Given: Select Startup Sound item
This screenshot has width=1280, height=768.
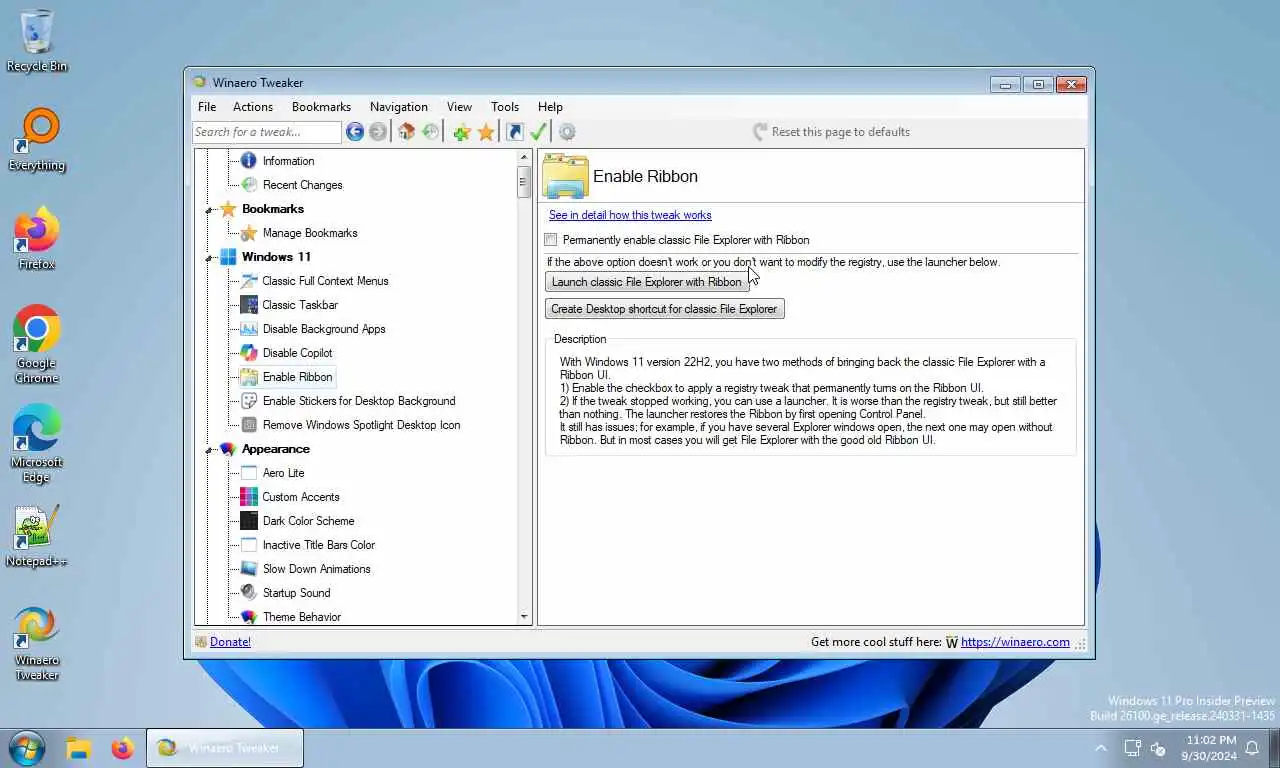Looking at the screenshot, I should [x=296, y=593].
